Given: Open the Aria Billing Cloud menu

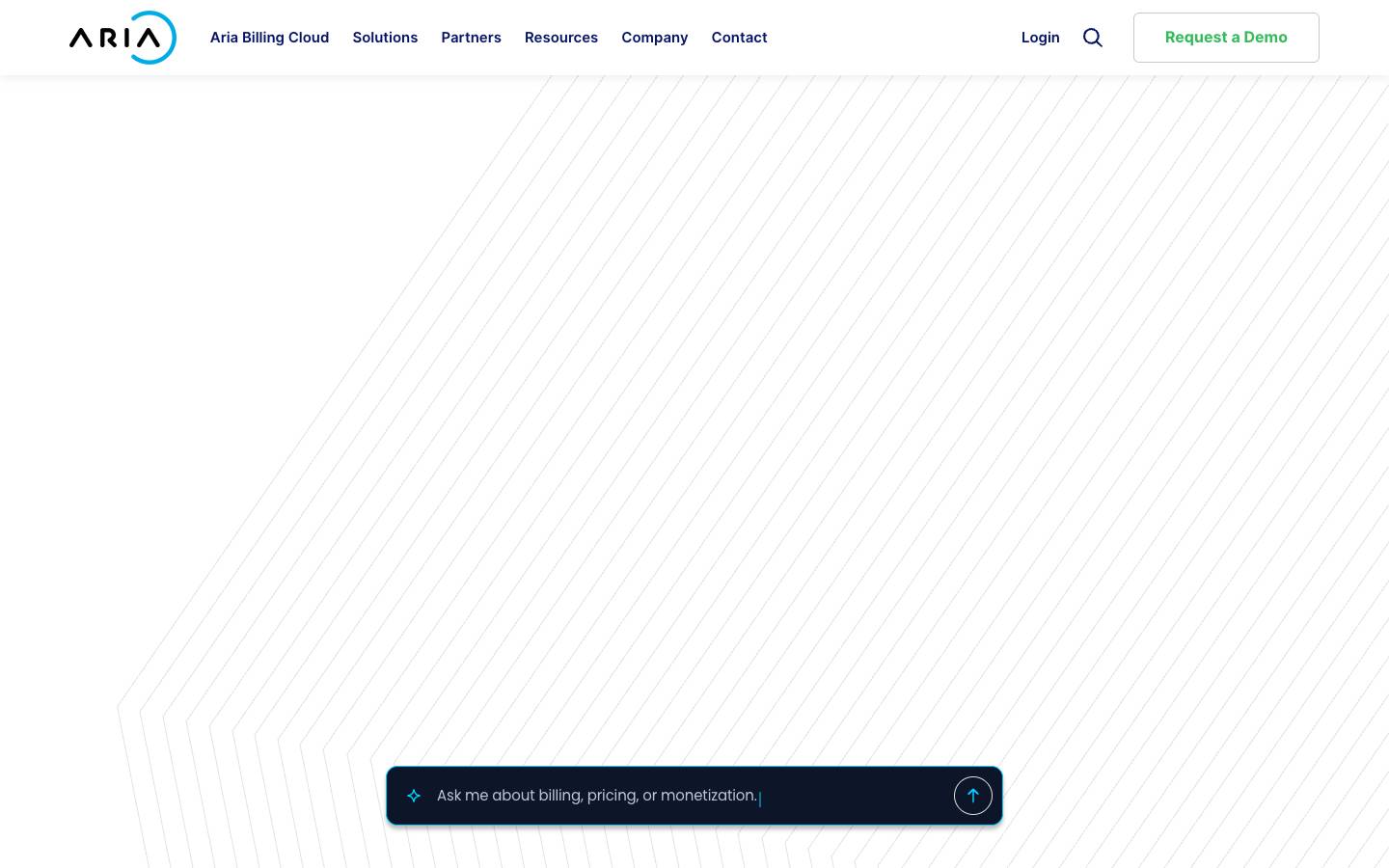Looking at the screenshot, I should [269, 38].
